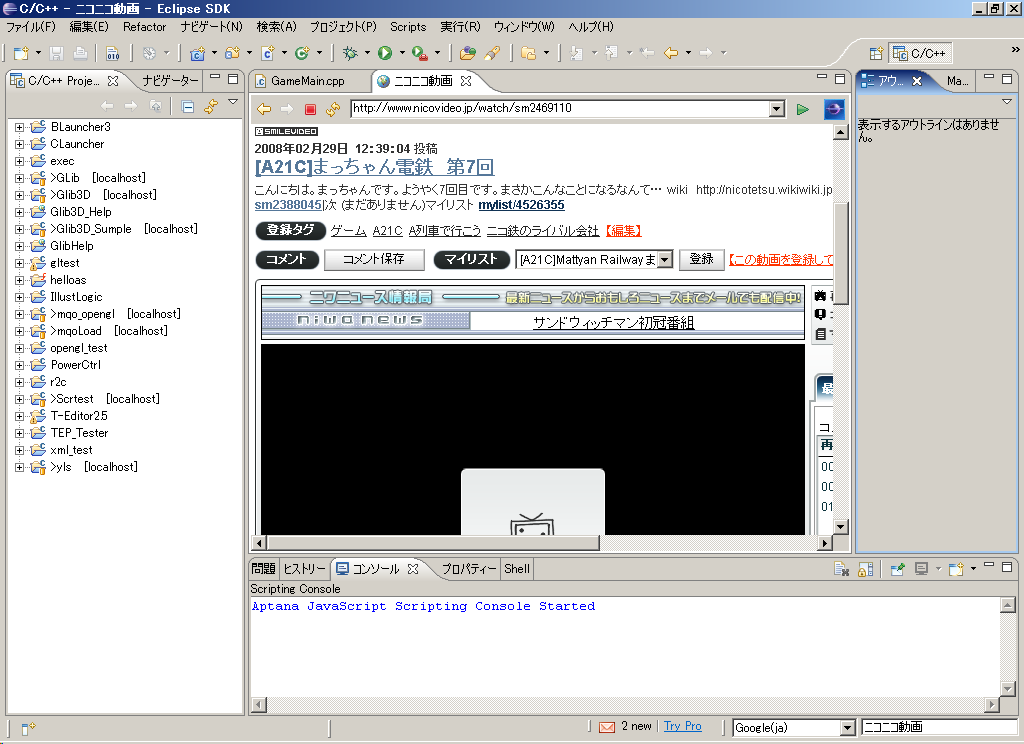Viewport: 1024px width, 744px height.
Task: Refresh the browser page
Action: (x=333, y=109)
